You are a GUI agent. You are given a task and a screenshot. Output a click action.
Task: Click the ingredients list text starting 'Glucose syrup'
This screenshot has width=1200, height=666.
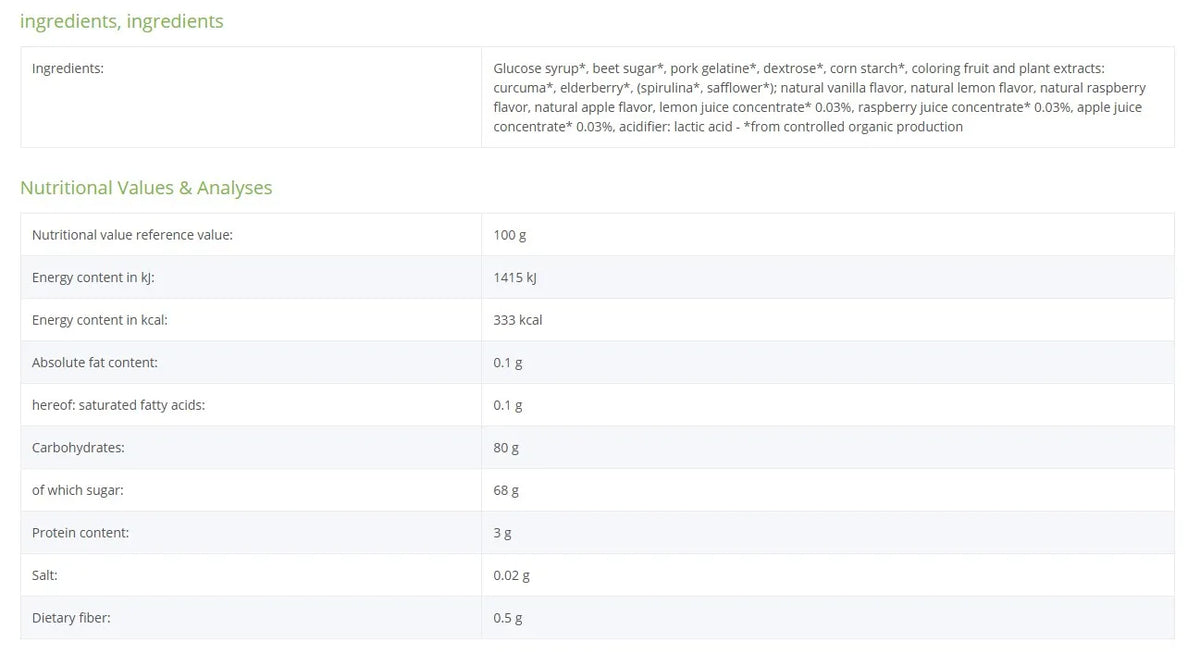coord(819,97)
